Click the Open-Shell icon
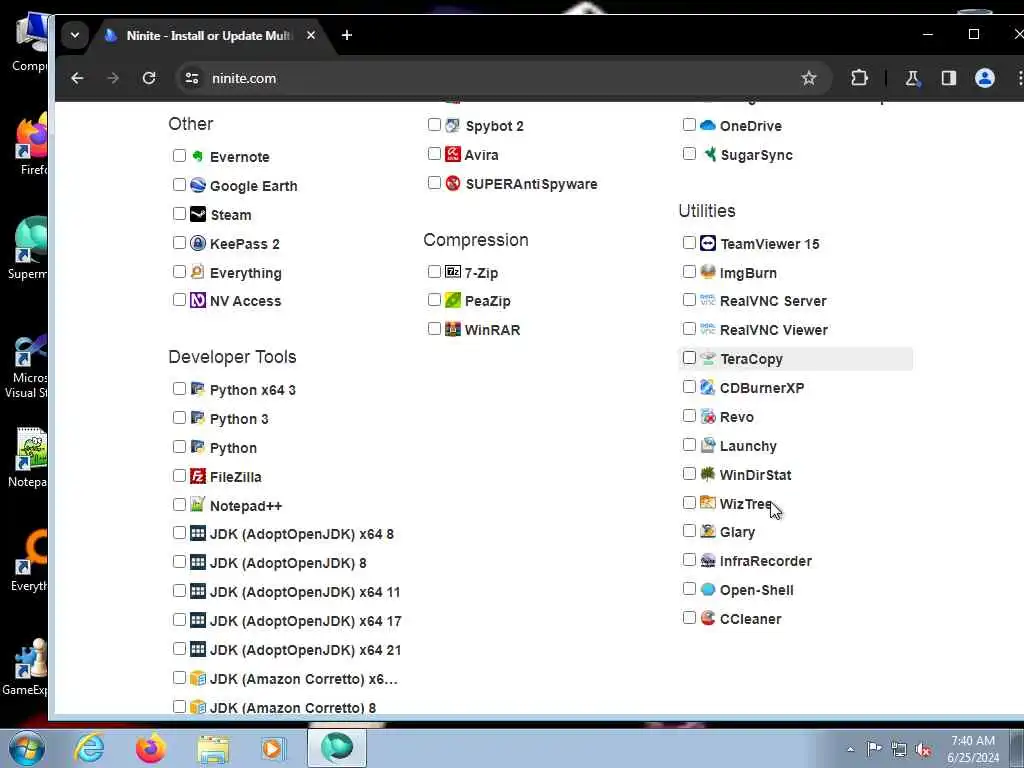The width and height of the screenshot is (1024, 768). click(x=707, y=588)
